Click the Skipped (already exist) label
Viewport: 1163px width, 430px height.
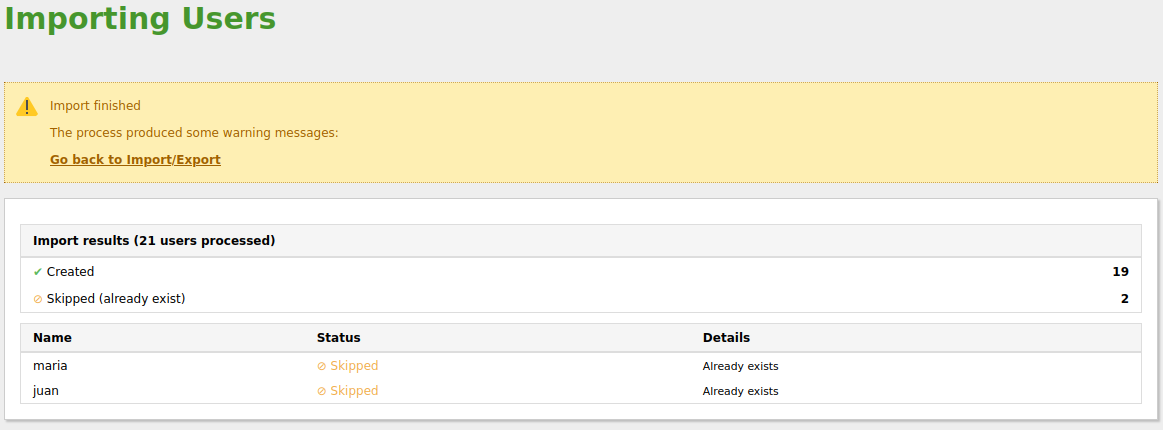pos(116,299)
